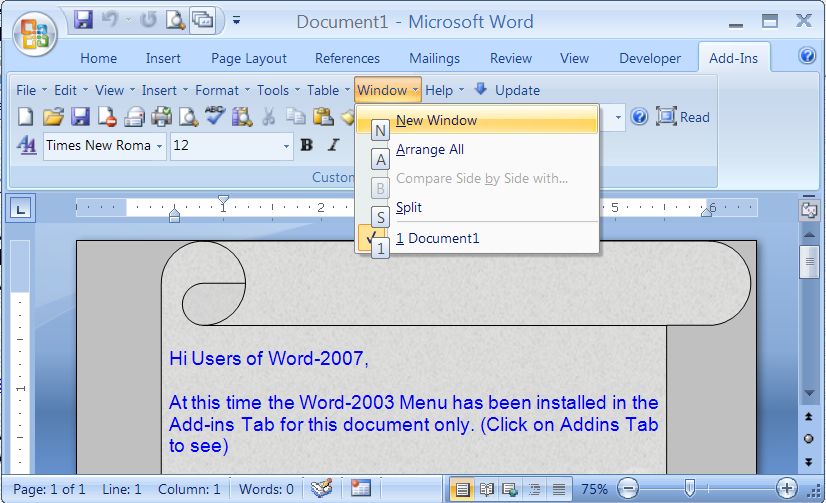Click Switch Windows icon in Quick Access Toolbar
This screenshot has height=503, width=826.
click(202, 21)
